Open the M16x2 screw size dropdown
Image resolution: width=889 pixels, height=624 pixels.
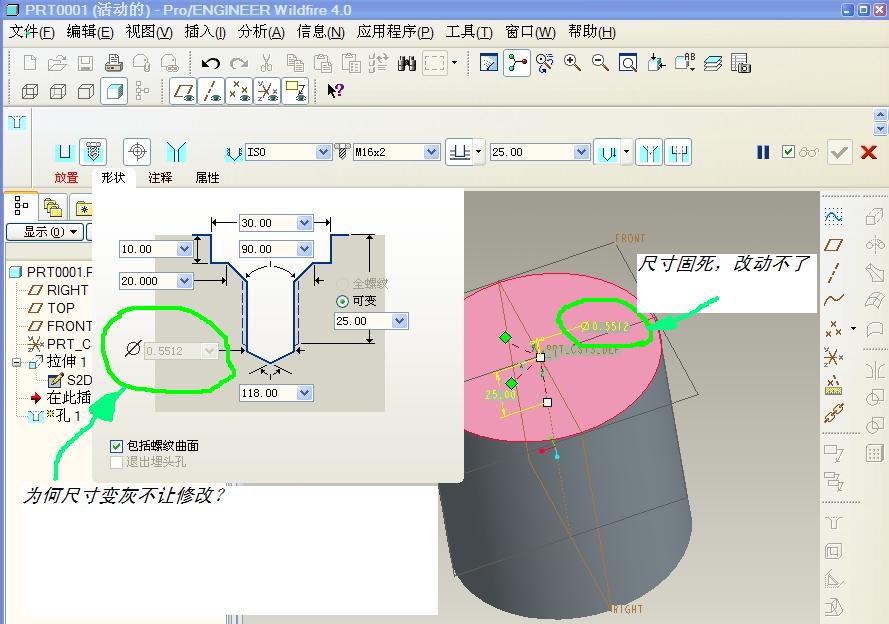[431, 152]
